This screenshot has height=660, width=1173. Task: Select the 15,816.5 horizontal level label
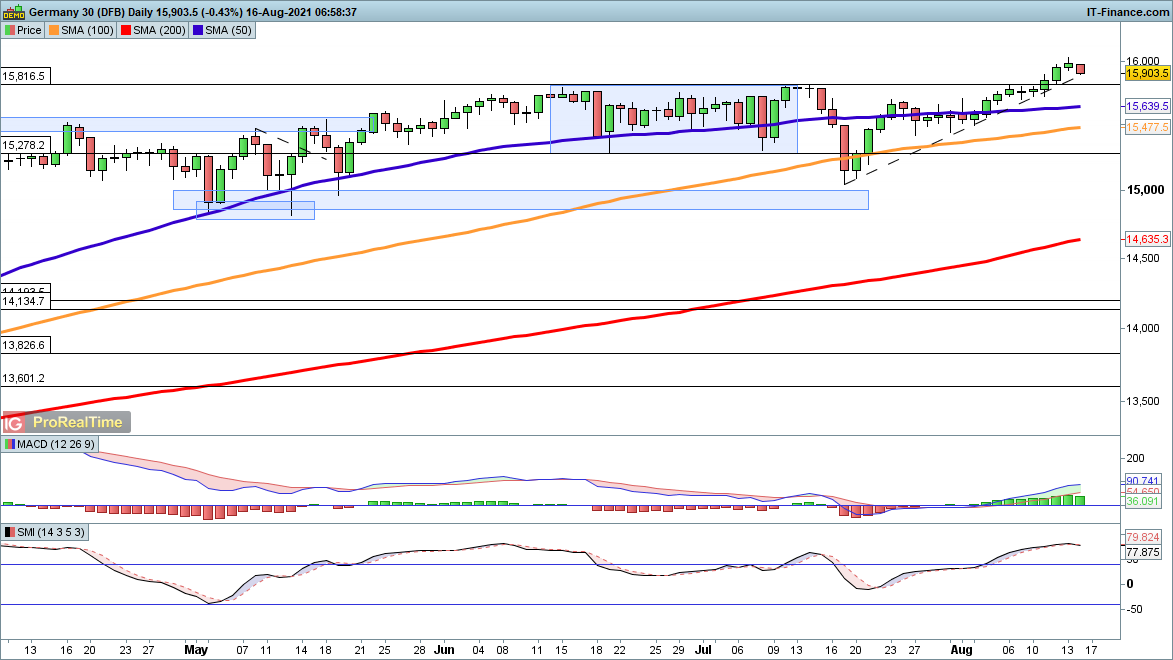tap(24, 76)
